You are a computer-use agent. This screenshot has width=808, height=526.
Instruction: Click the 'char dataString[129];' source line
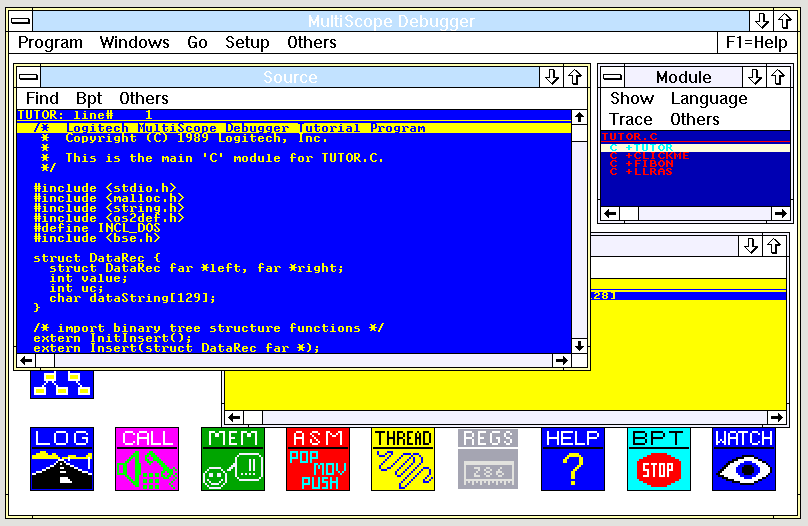(x=132, y=298)
